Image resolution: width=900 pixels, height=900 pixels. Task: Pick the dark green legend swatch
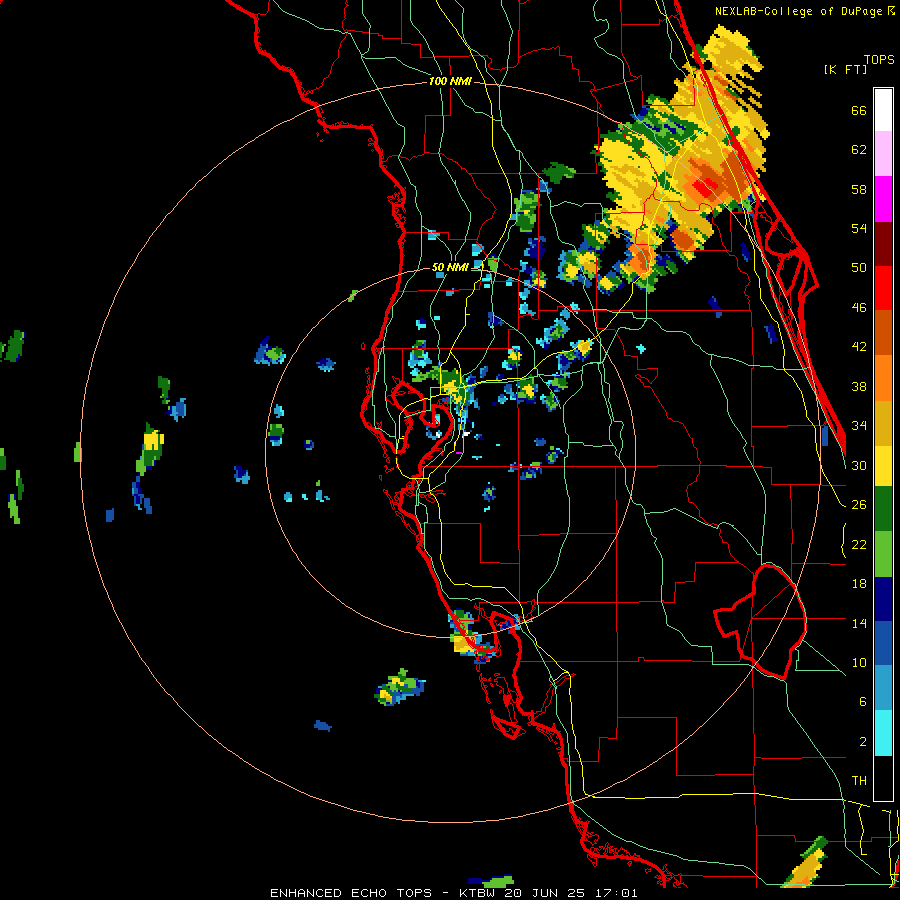point(883,509)
